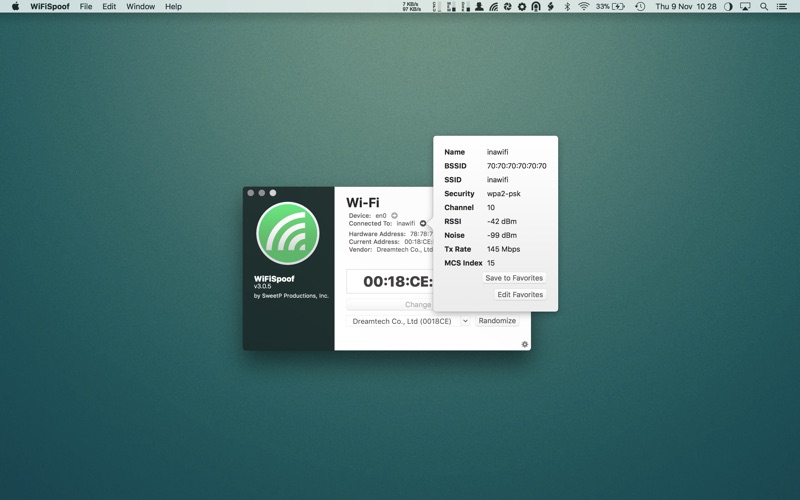Click Save to Favorites button
The width and height of the screenshot is (800, 500).
514,278
